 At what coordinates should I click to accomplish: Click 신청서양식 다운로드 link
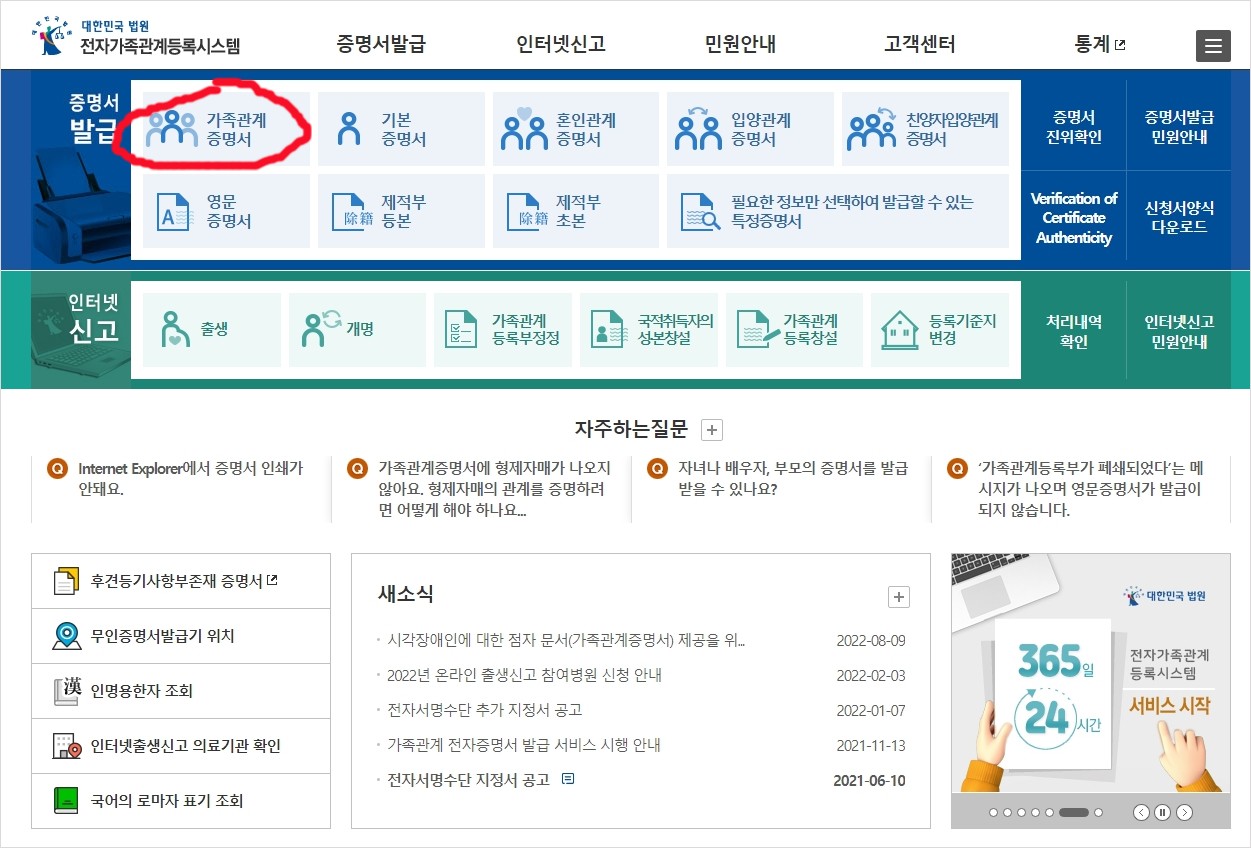[1179, 217]
